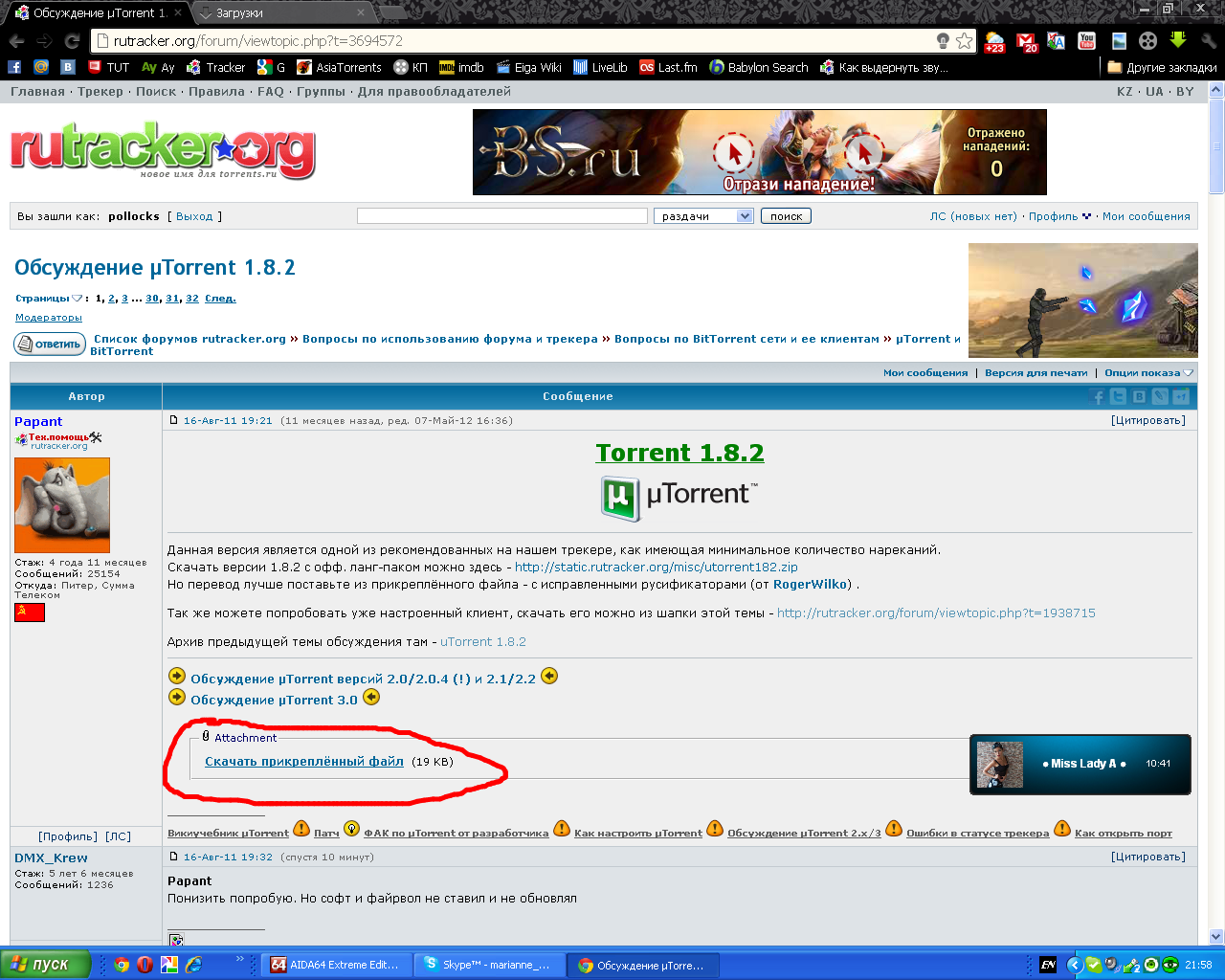Image resolution: width=1225 pixels, height=980 pixels.
Task: Select the 'Обсуждение µTorrent' browser tab
Action: point(100,13)
